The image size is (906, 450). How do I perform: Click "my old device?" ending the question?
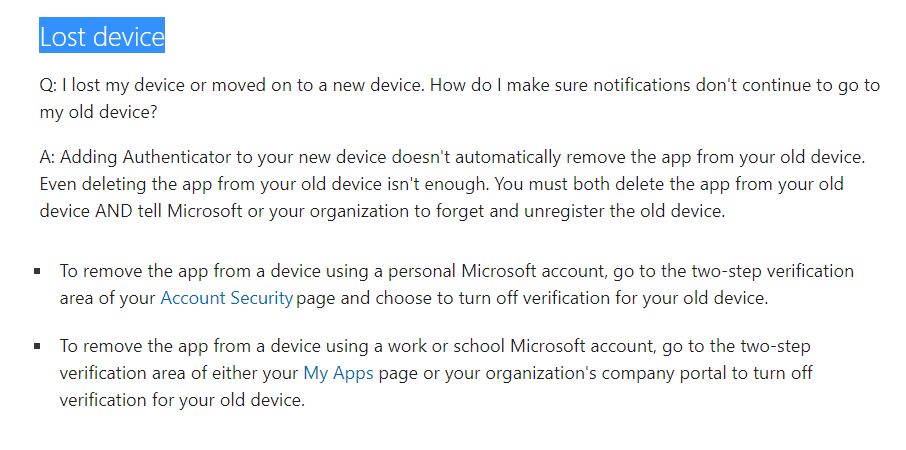click(x=98, y=112)
